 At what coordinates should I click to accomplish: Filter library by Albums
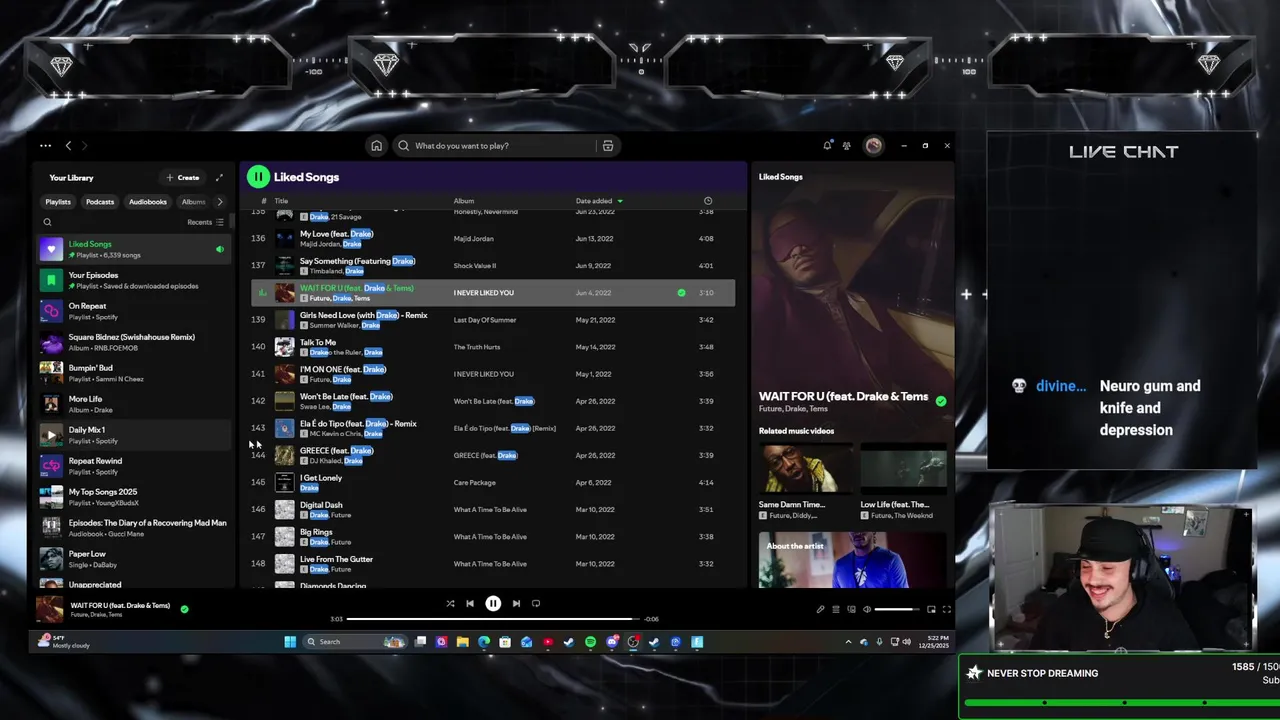193,202
